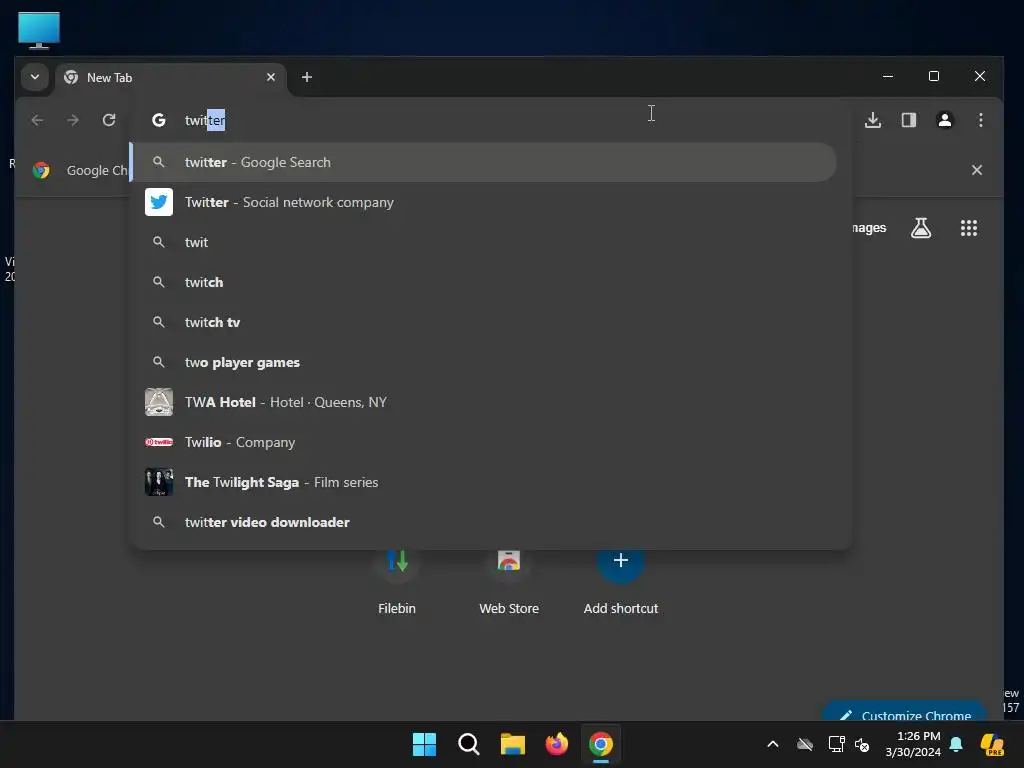This screenshot has width=1024, height=768.
Task: Pick the 'twitch' search suggestion
Action: pyautogui.click(x=484, y=282)
